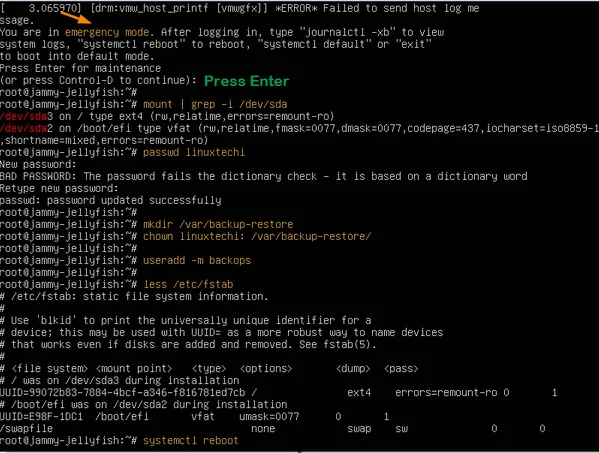Click the 'UUID=E98F-1DC1' entry
599x453 pixels.
(x=41, y=417)
